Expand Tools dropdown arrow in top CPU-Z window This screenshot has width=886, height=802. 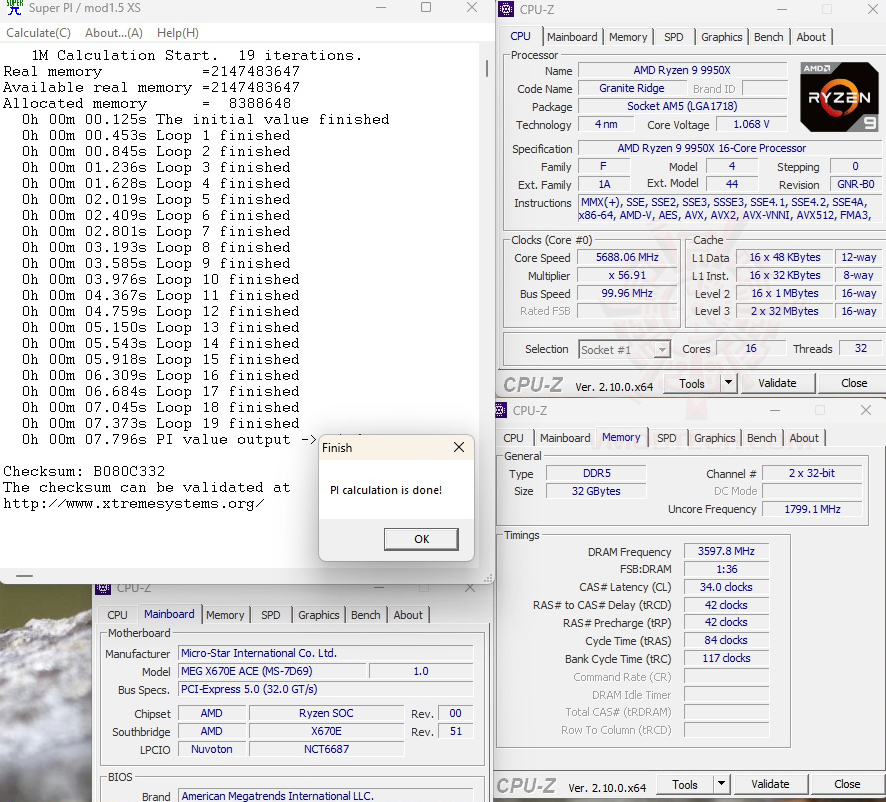(728, 383)
